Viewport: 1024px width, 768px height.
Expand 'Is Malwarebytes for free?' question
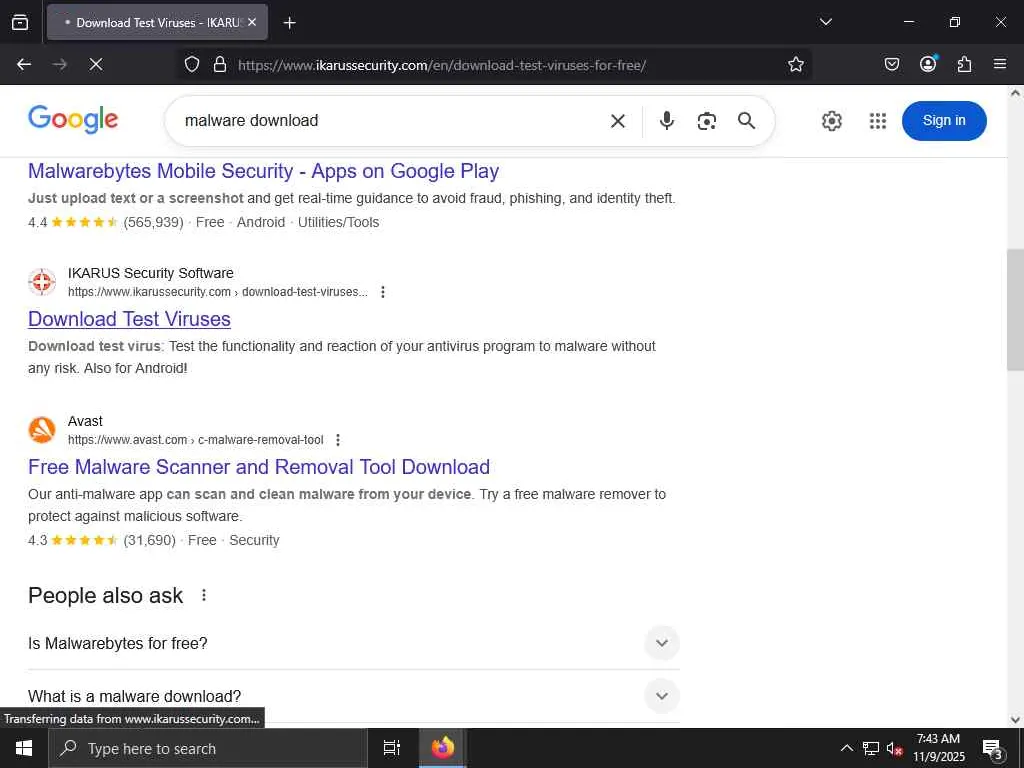[353, 643]
